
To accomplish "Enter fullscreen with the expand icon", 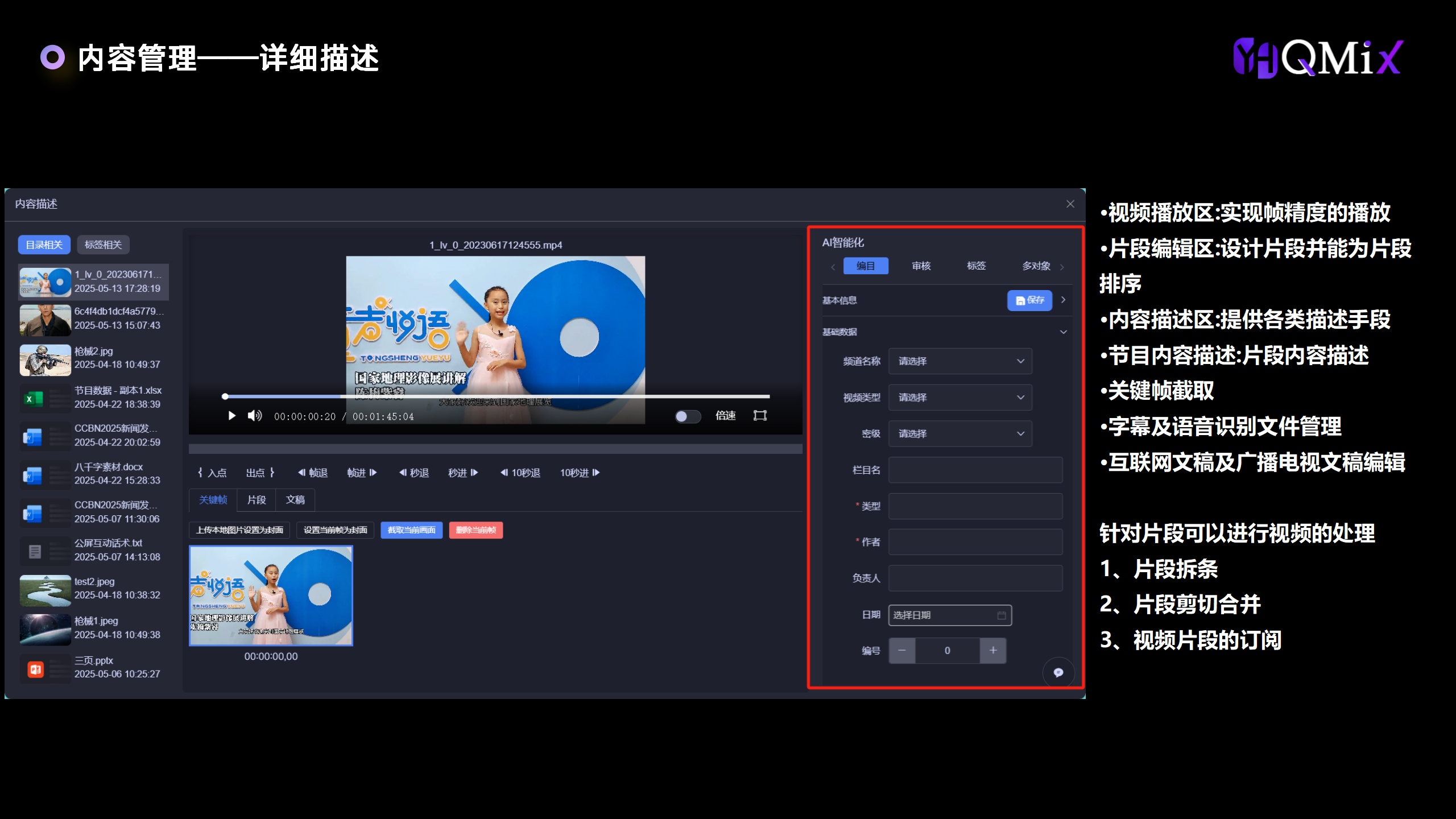I will click(x=760, y=416).
